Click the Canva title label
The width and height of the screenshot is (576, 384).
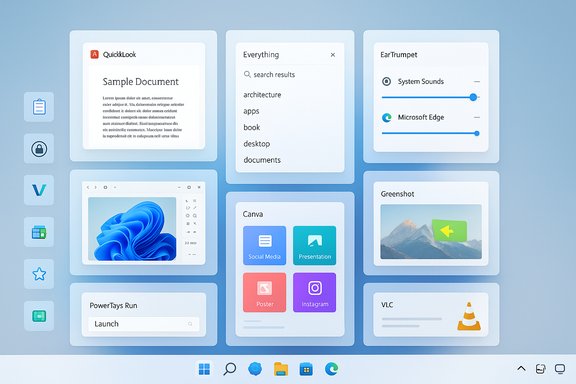[253, 214]
